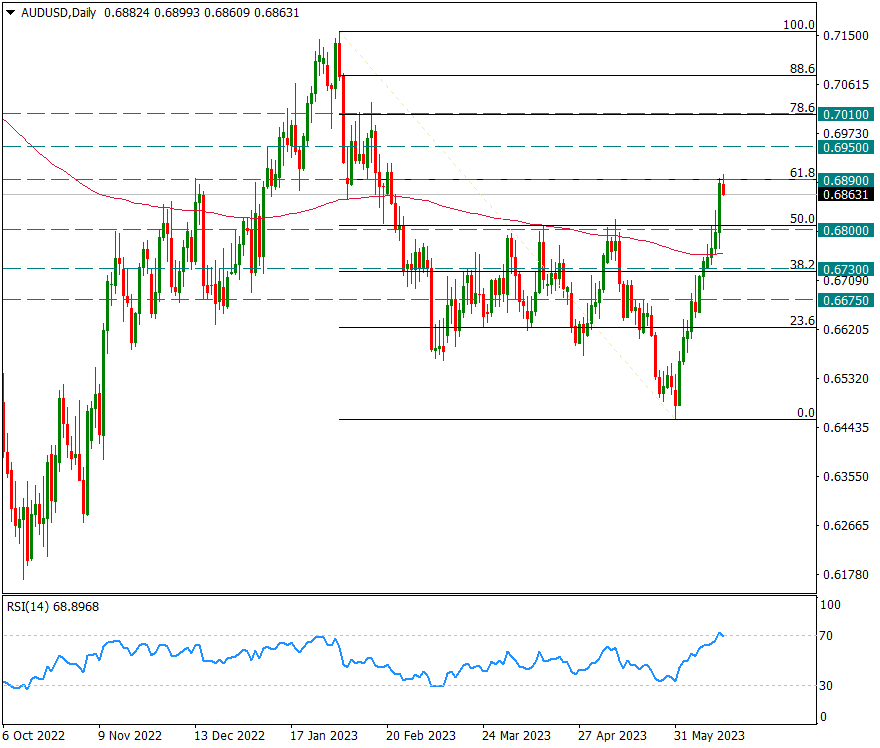
Task: Click the 9 Nov 2022 date label
Action: coord(130,736)
